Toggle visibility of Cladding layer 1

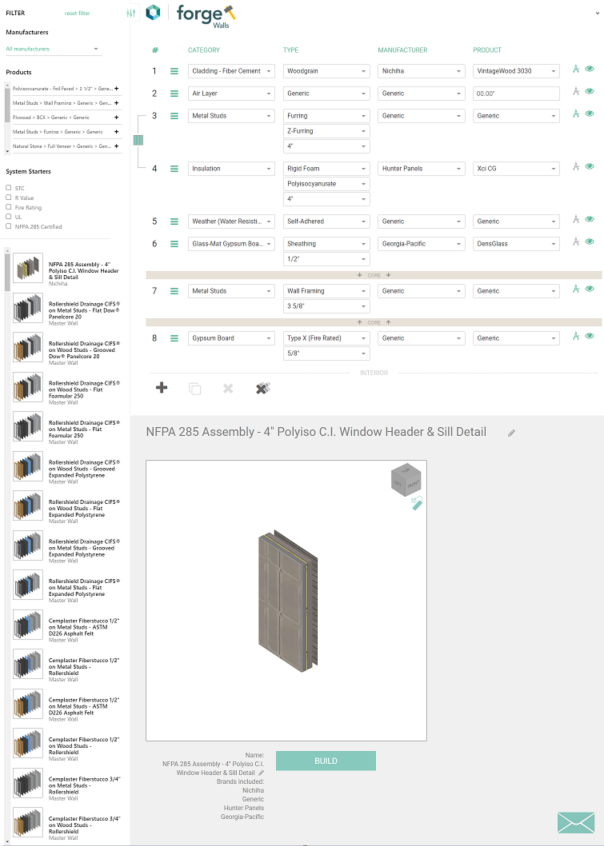tap(589, 69)
